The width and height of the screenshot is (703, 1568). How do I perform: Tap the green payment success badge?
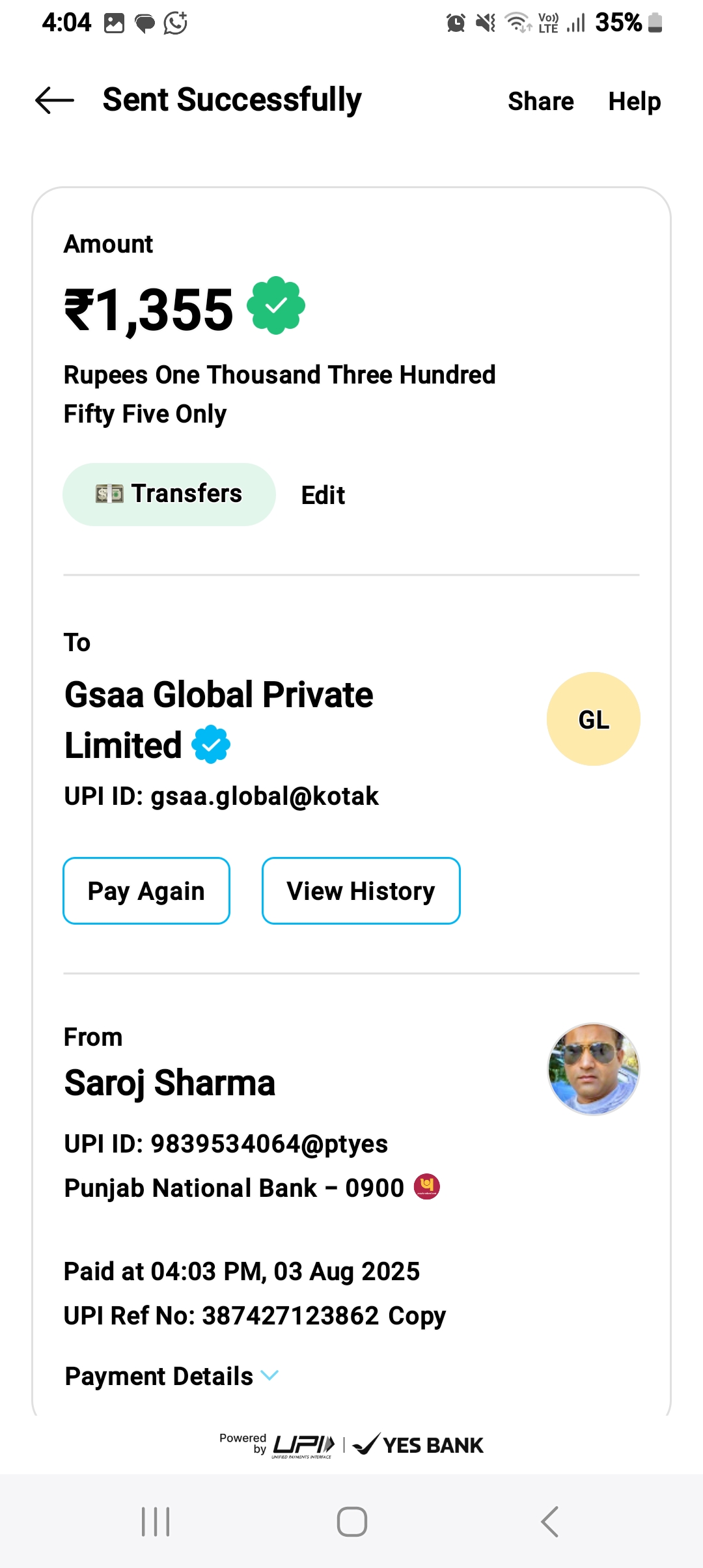[276, 305]
